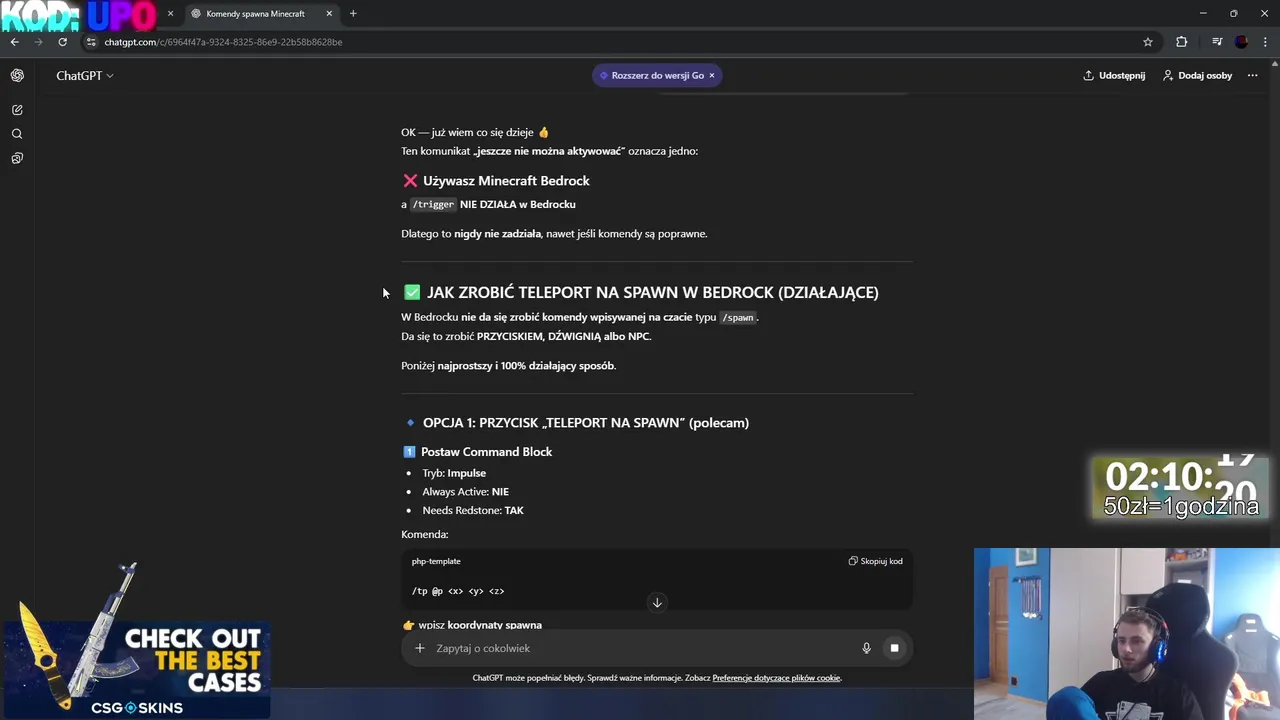This screenshot has height=720, width=1280.
Task: Click the '/trigger' inline code text
Action: coord(433,204)
